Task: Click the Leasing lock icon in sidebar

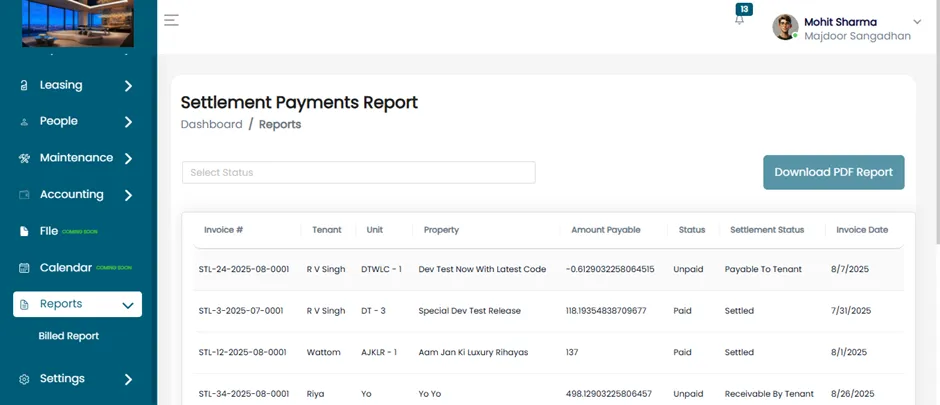Action: [x=24, y=86]
